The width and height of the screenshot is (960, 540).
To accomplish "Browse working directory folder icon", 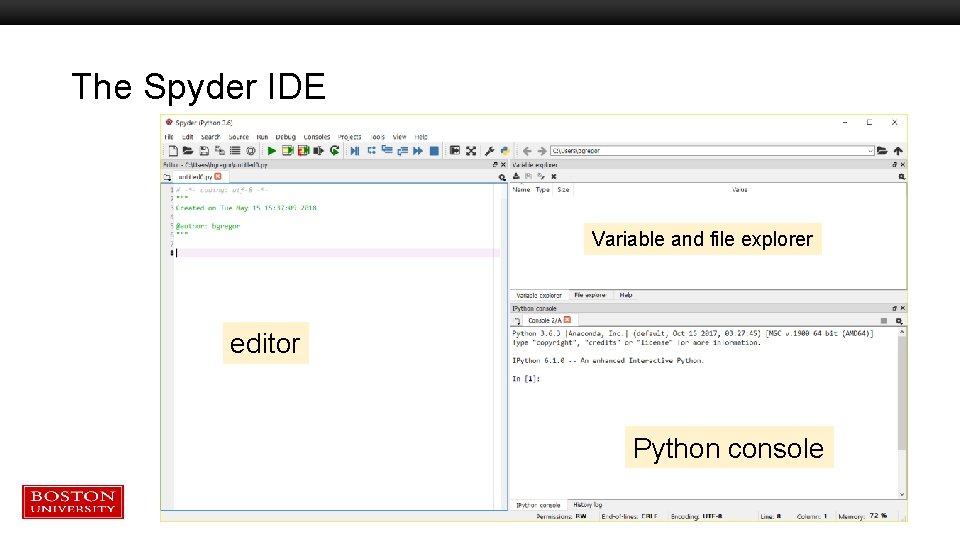I will [x=882, y=151].
